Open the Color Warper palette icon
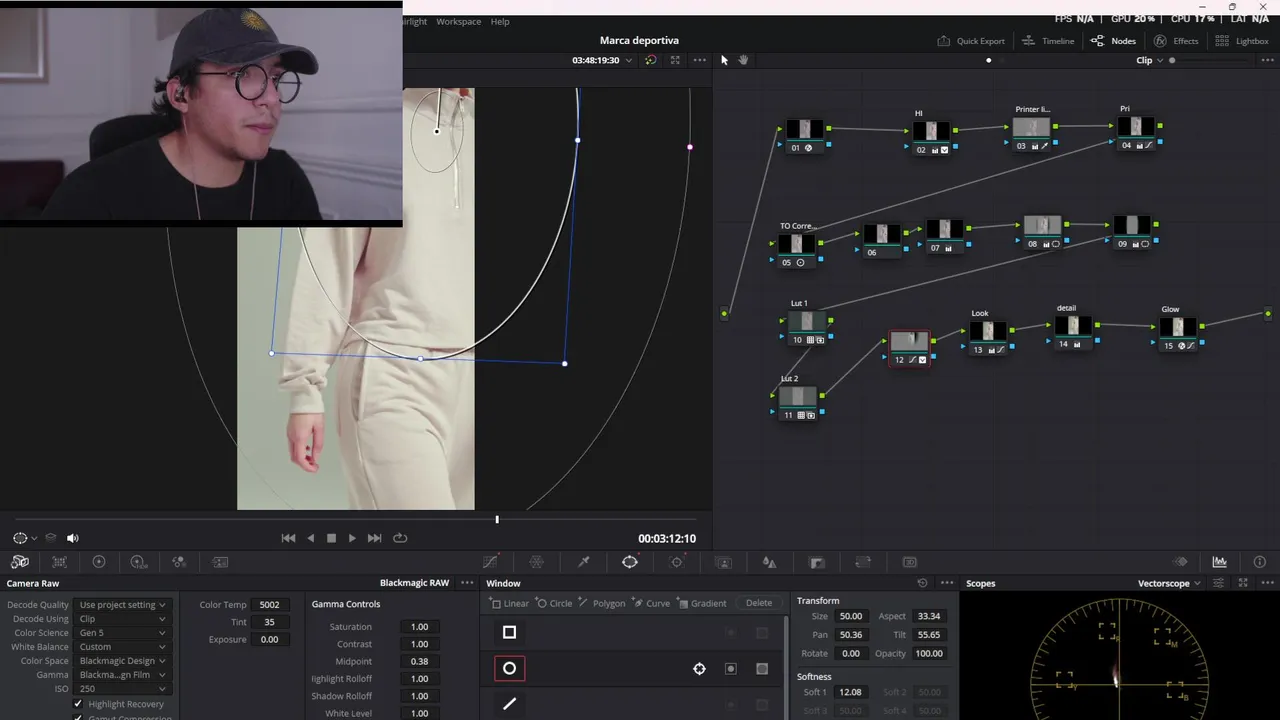The image size is (1280, 720). (x=537, y=562)
